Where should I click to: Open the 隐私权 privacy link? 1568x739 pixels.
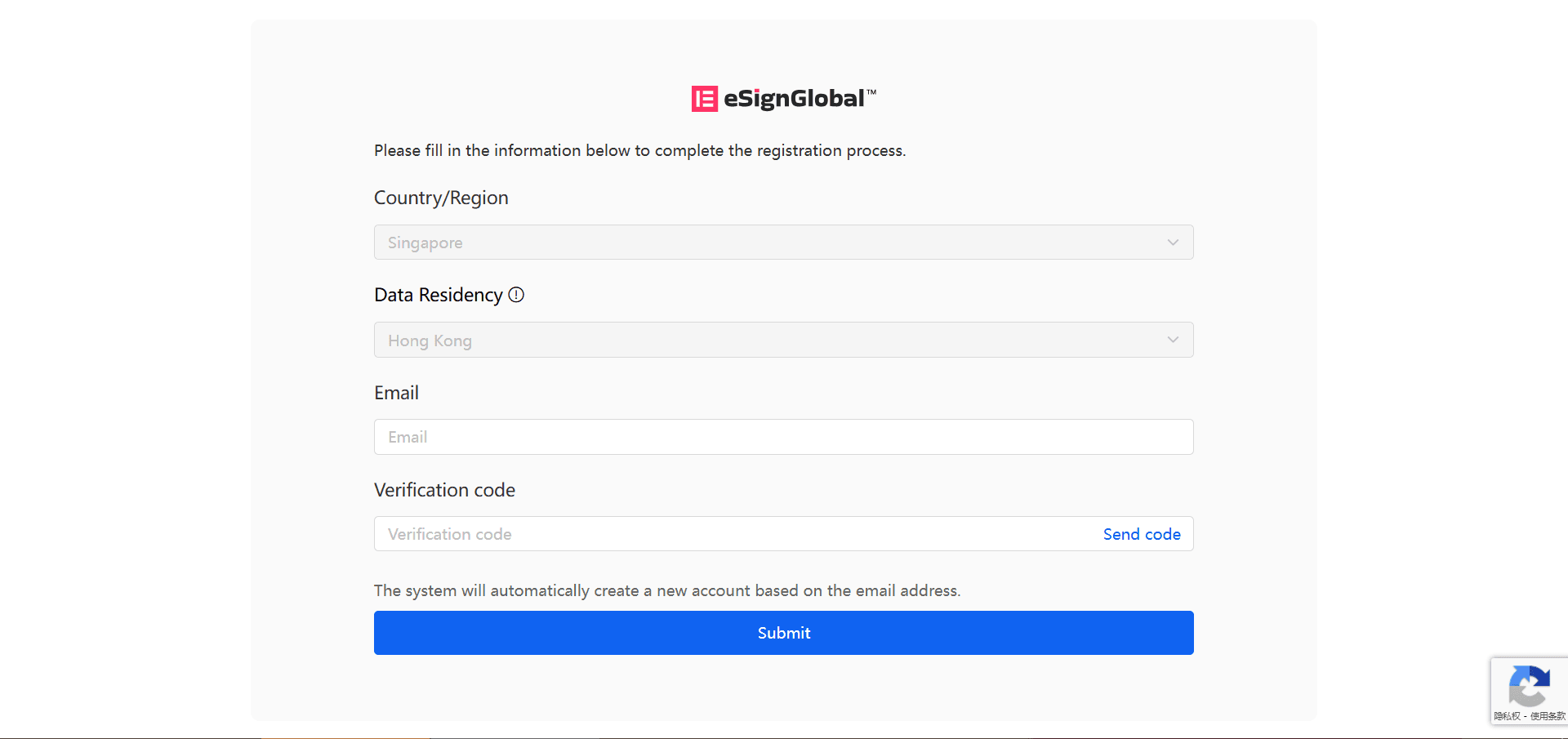point(1508,716)
